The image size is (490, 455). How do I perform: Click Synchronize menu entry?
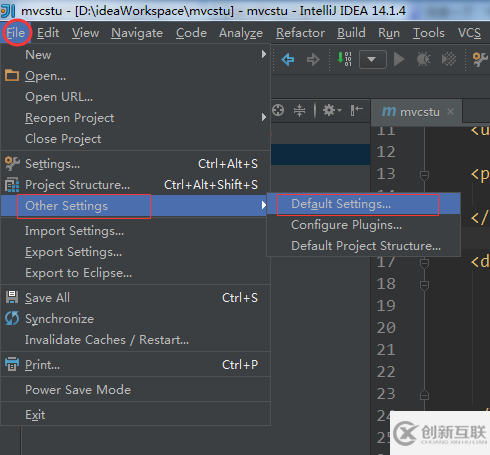(135, 319)
